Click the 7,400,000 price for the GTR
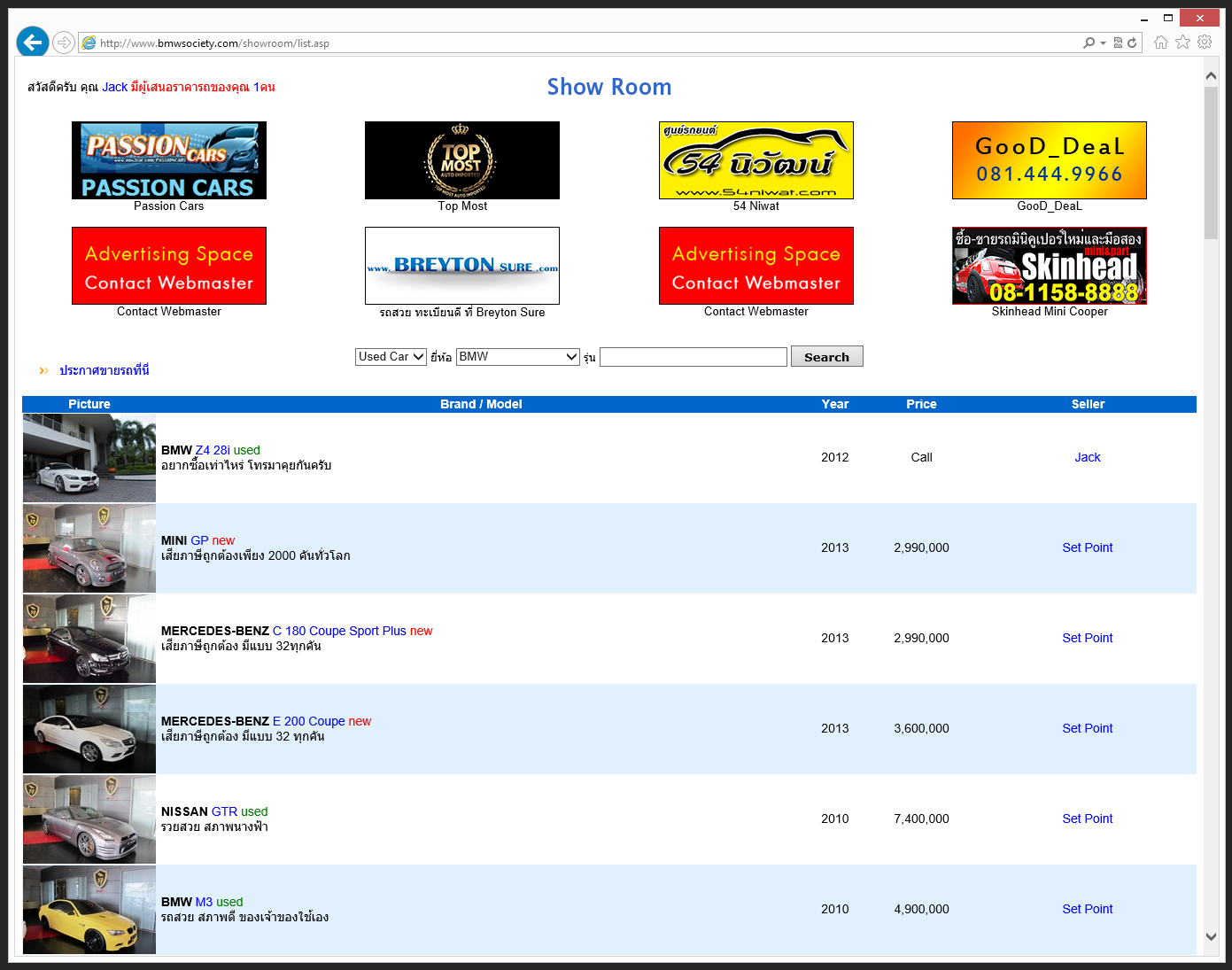The height and width of the screenshot is (970, 1232). point(921,819)
